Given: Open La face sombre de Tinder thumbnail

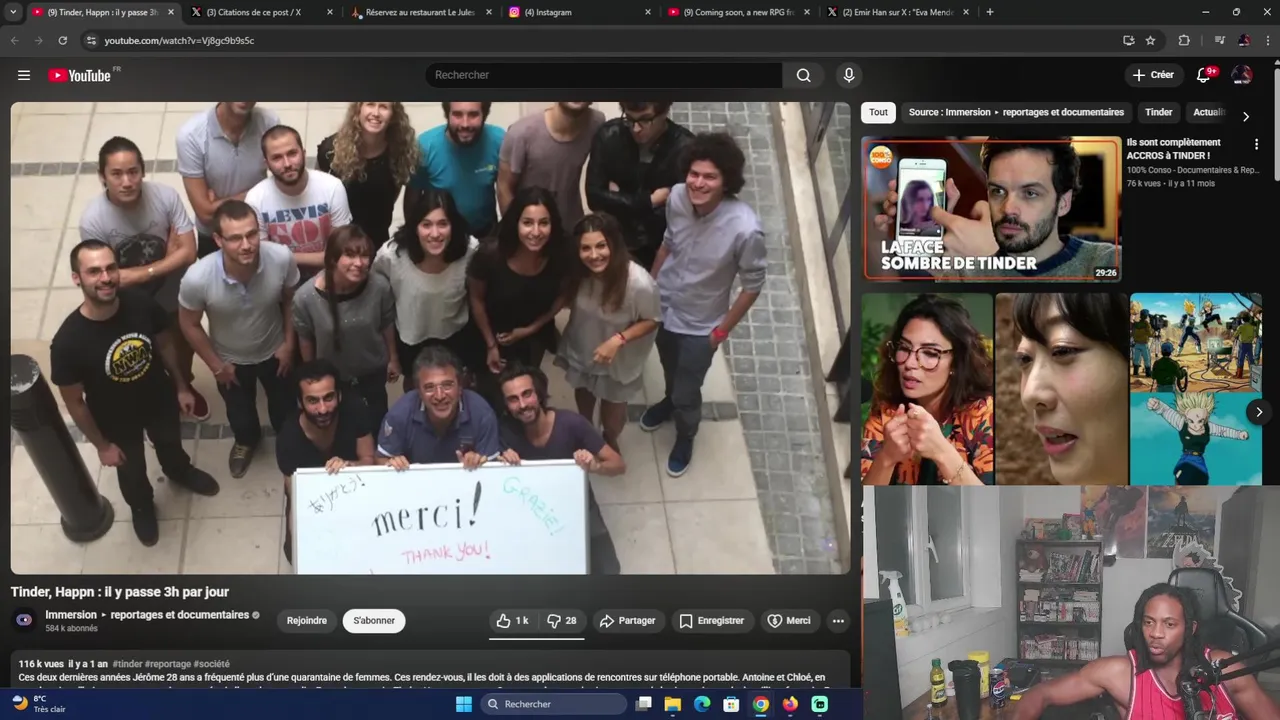Looking at the screenshot, I should tap(991, 208).
